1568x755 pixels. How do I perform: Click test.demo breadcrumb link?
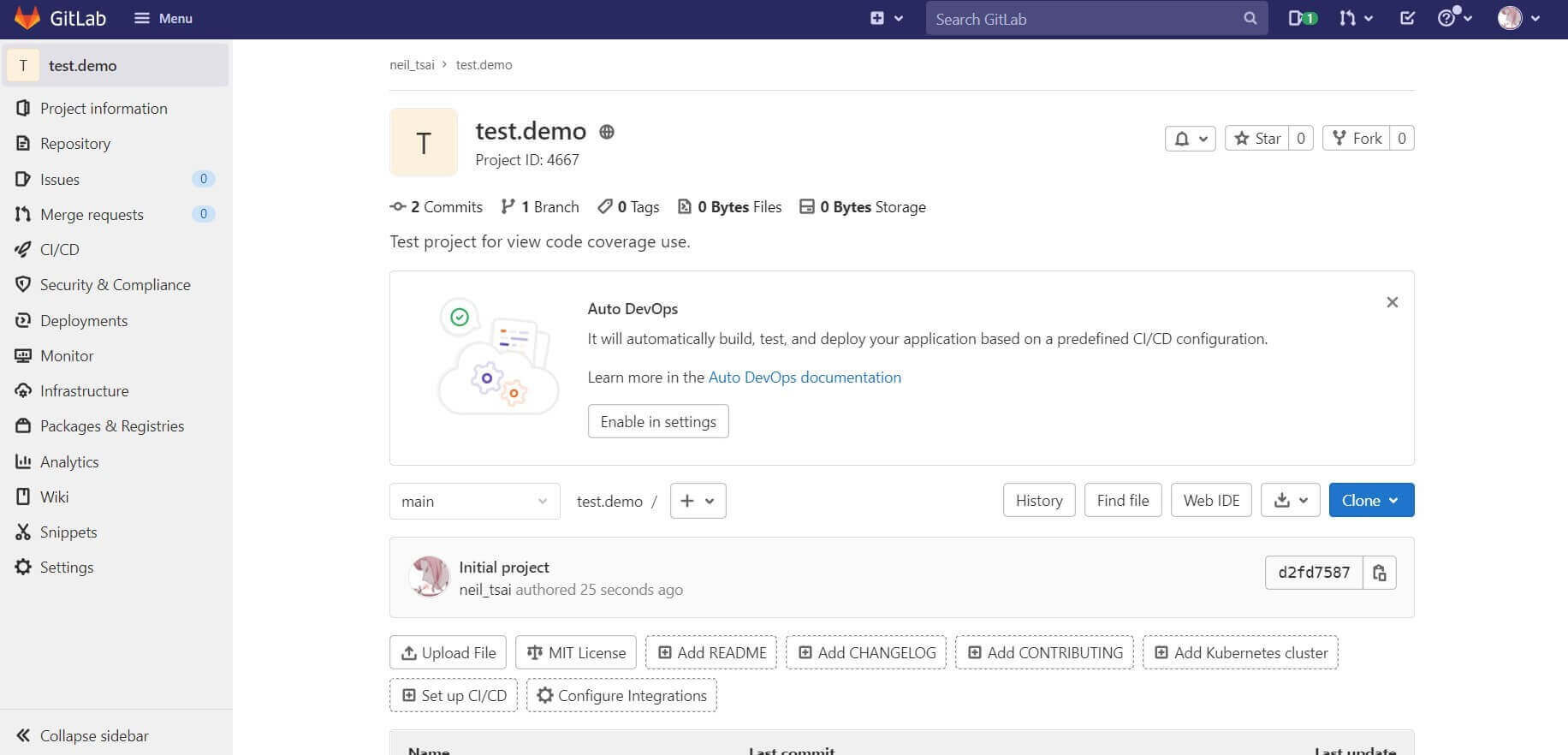coord(484,65)
